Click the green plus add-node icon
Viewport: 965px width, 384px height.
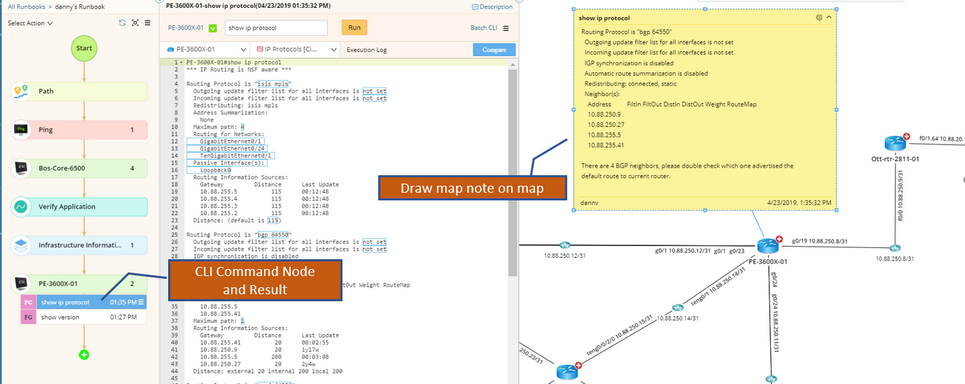(84, 354)
